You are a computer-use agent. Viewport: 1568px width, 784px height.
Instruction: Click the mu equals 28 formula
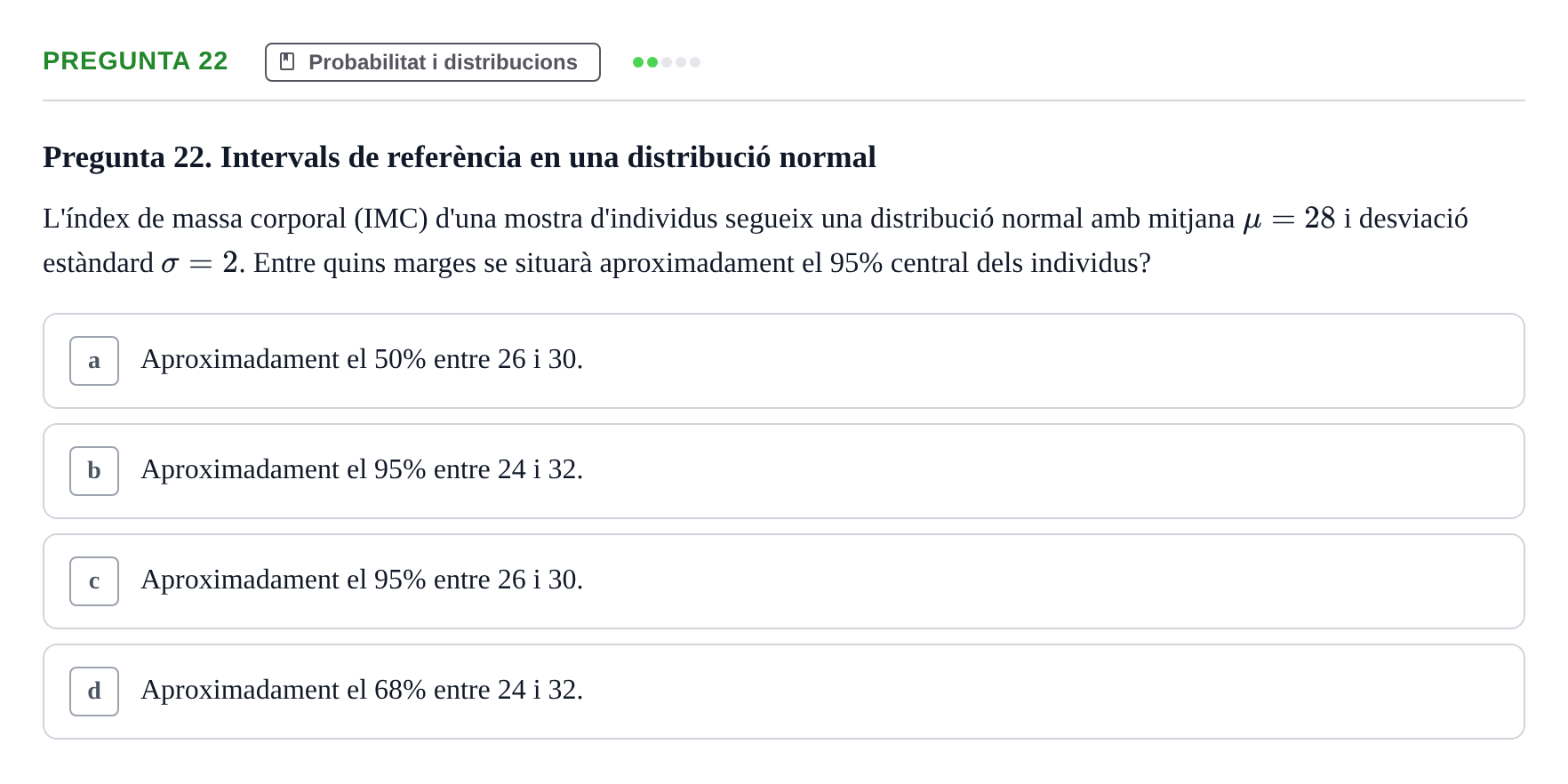[1289, 219]
